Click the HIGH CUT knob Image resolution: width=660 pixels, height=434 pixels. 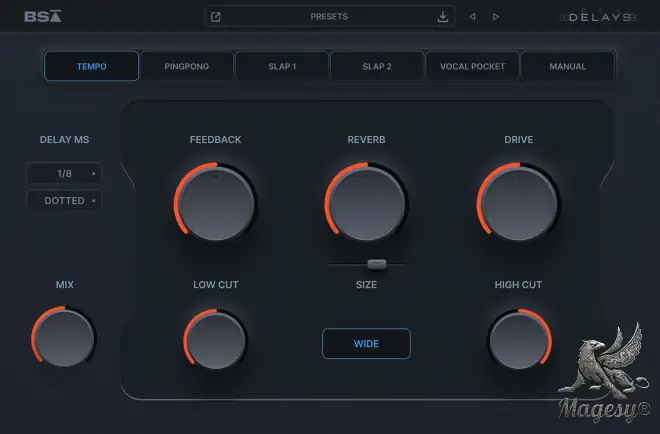(519, 340)
